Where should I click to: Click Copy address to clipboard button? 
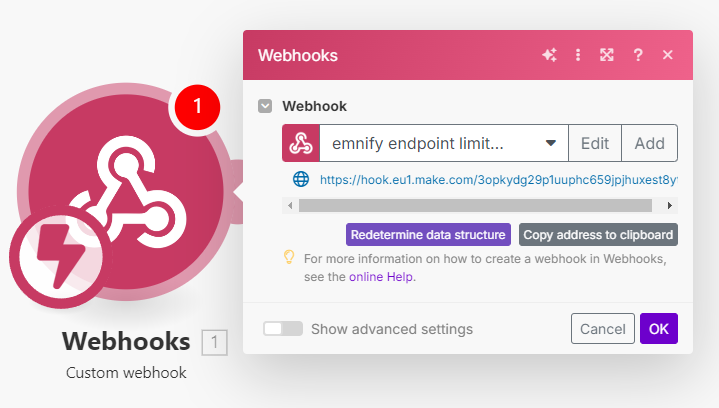(x=598, y=235)
